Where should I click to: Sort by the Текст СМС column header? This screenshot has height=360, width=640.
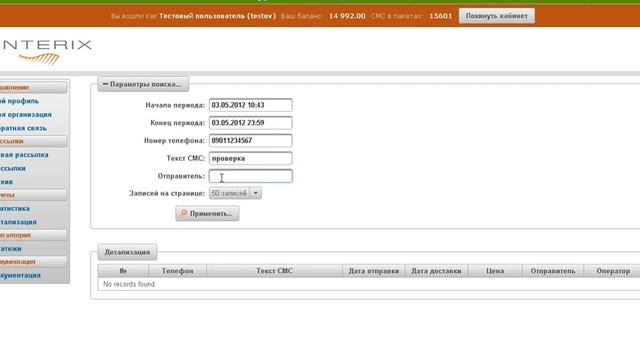pyautogui.click(x=274, y=271)
